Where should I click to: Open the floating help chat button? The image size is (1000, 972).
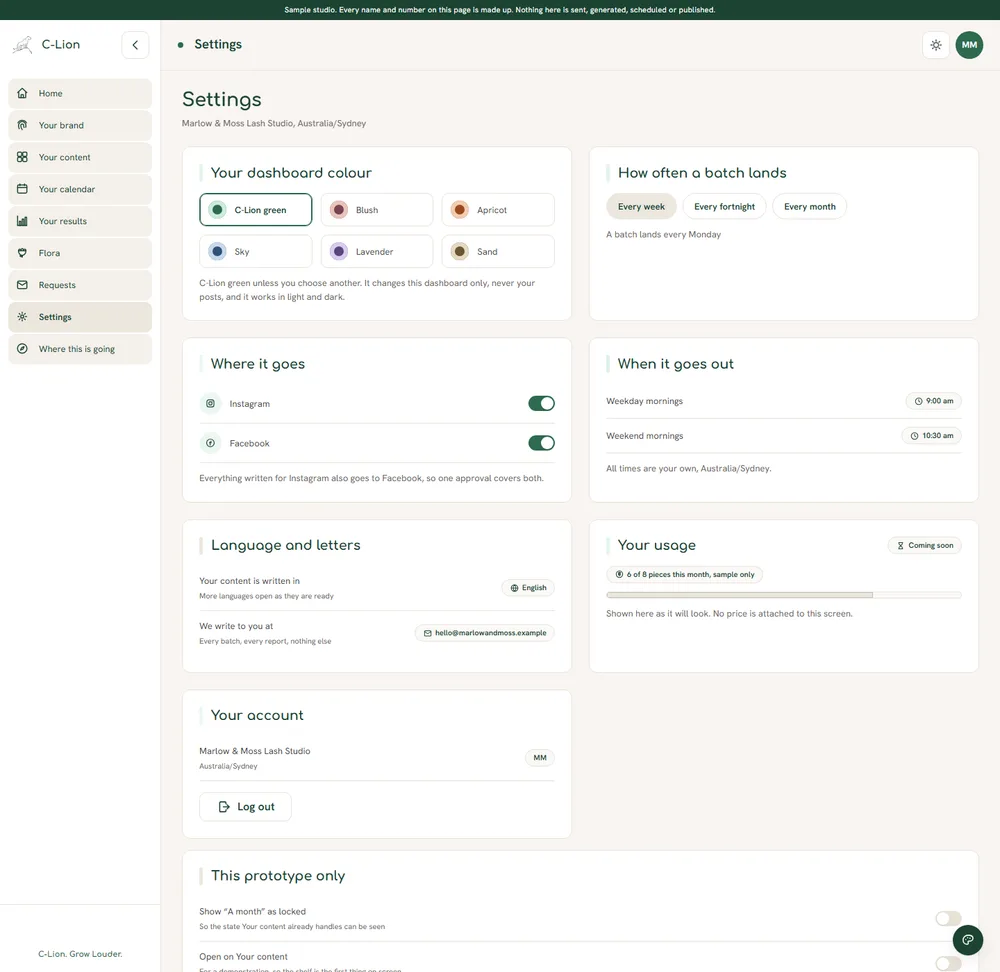968,940
